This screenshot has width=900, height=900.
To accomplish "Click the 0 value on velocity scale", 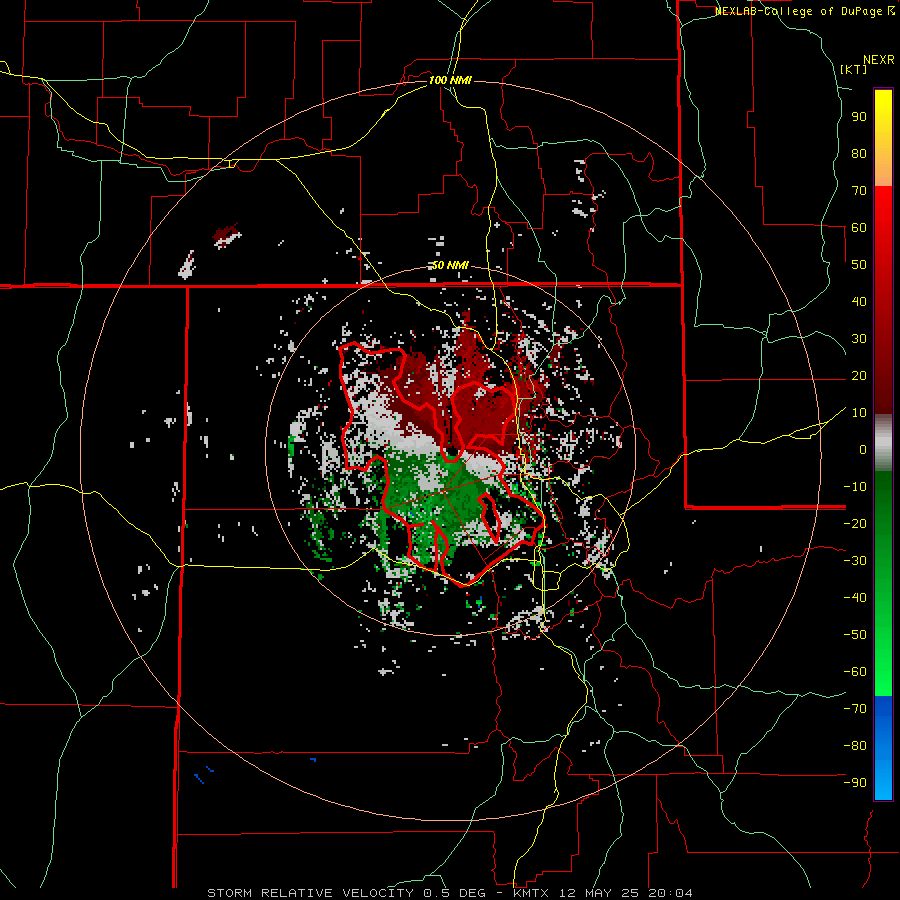I will coord(863,450).
